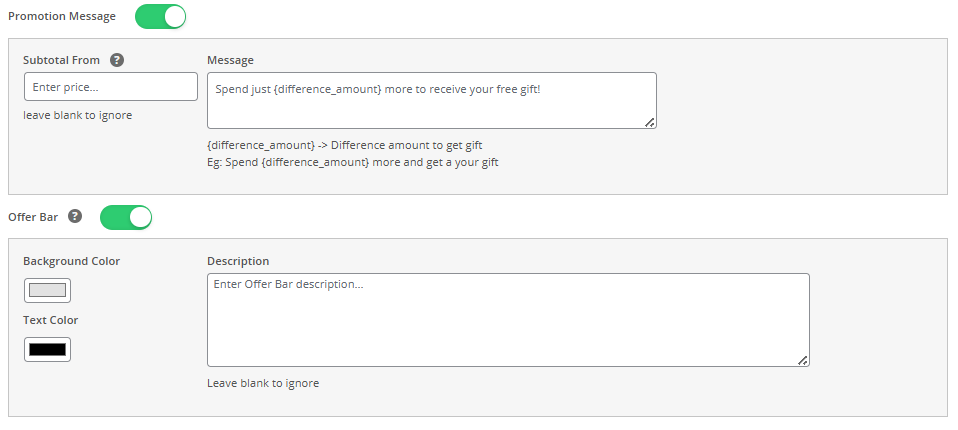Click the Offer Bar label
This screenshot has height=430, width=958.
(x=35, y=216)
